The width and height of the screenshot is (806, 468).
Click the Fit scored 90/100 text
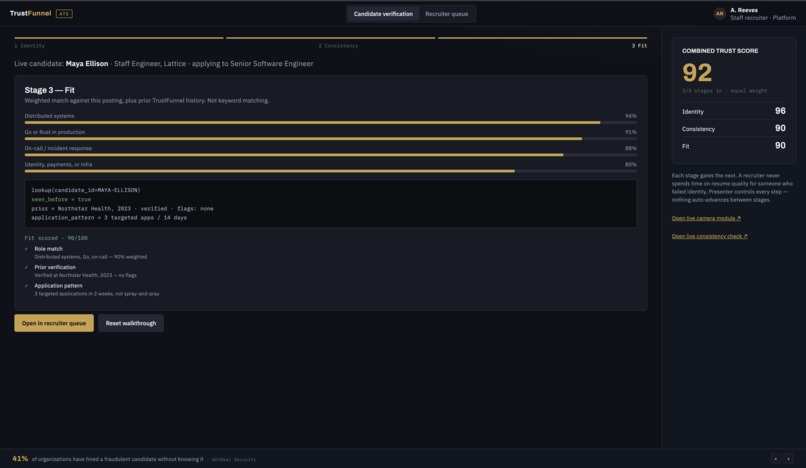pyautogui.click(x=56, y=238)
